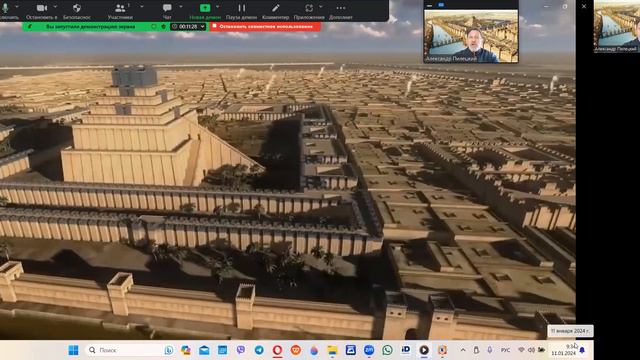This screenshot has width=640, height=360.
Task: Click the microphone tray icon
Action: click(x=489, y=350)
